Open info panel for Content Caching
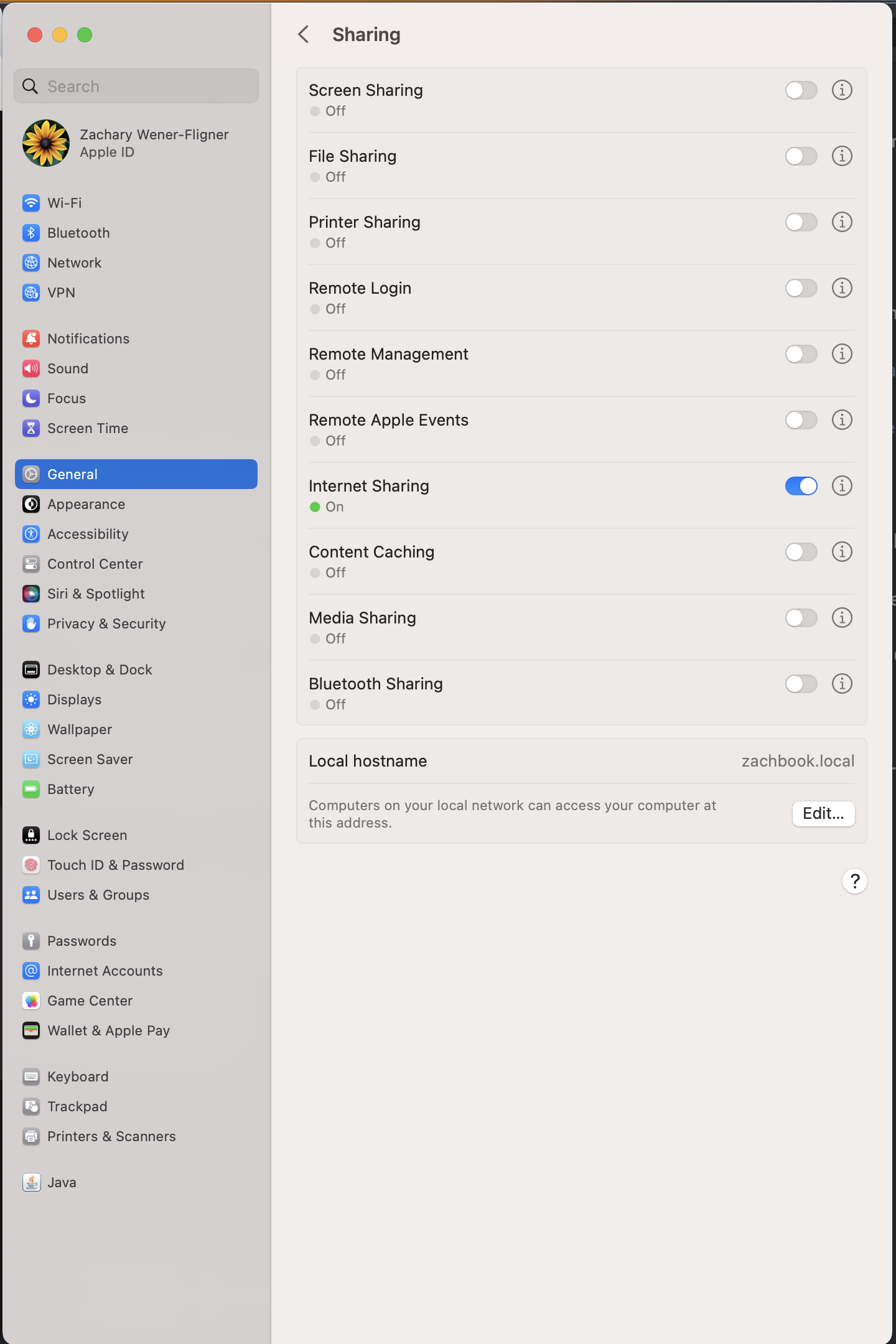This screenshot has width=896, height=1344. point(842,552)
